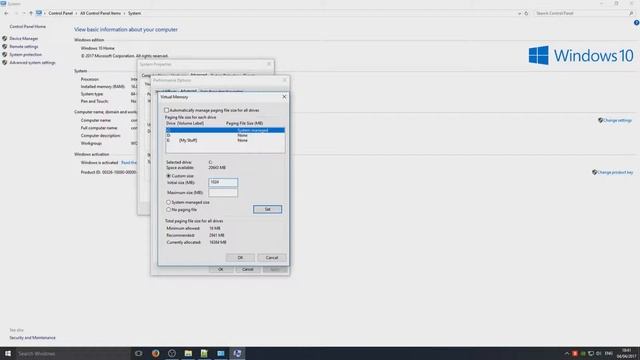Click the Search Windows taskbar box
Image resolution: width=640 pixels, height=360 pixels.
coord(73,353)
